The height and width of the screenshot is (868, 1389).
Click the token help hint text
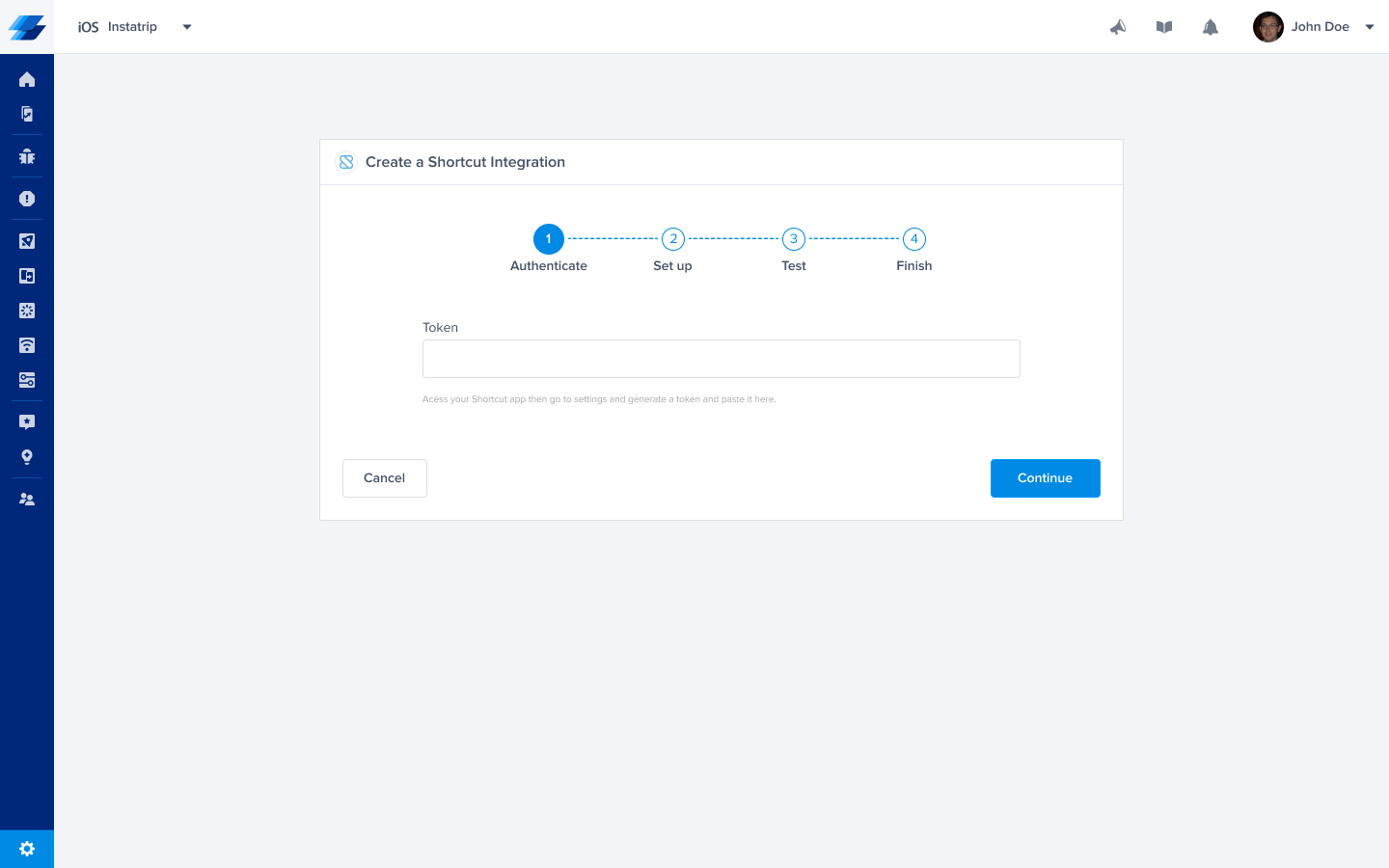coord(599,399)
